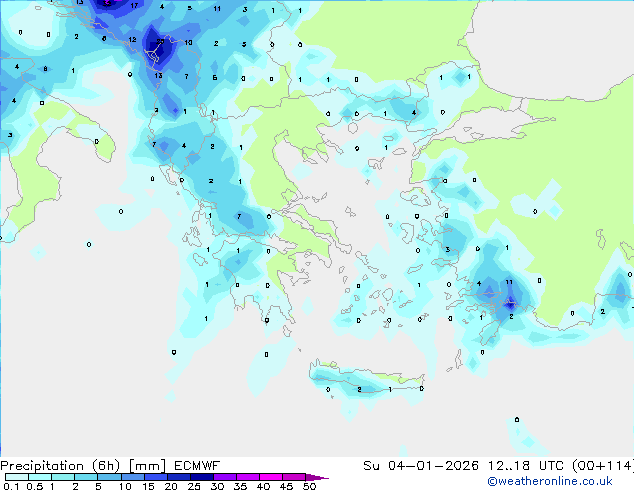The image size is (634, 490).
Task: Click the [mm] unit label
Action: click(149, 465)
